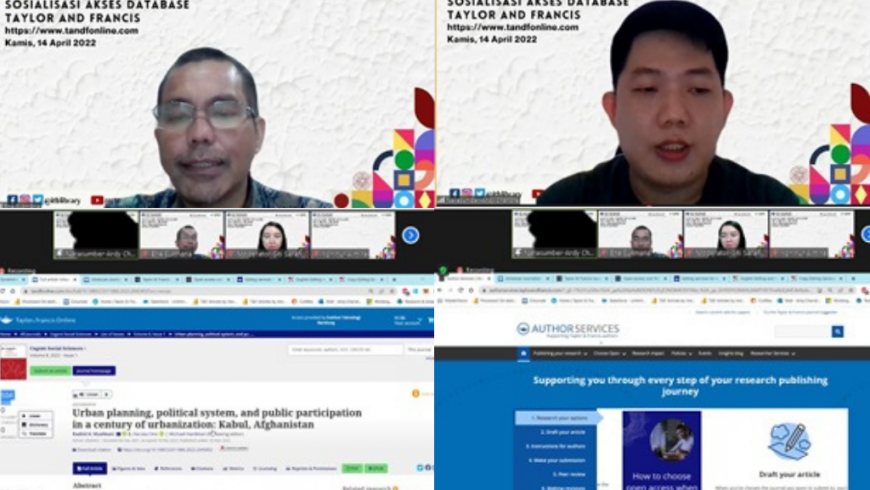870x490 pixels.
Task: Click the Taylor & Francis Online logo
Action: (x=38, y=320)
